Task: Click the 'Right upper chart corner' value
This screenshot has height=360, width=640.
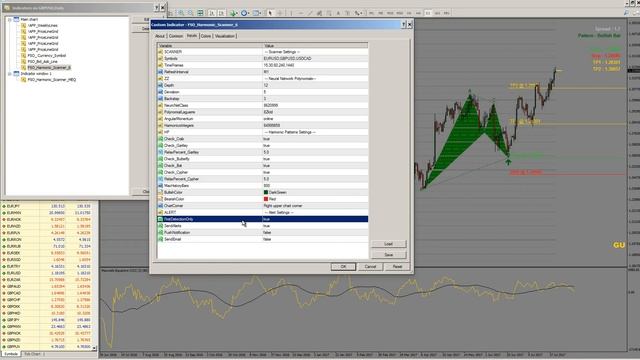Action: tap(283, 206)
